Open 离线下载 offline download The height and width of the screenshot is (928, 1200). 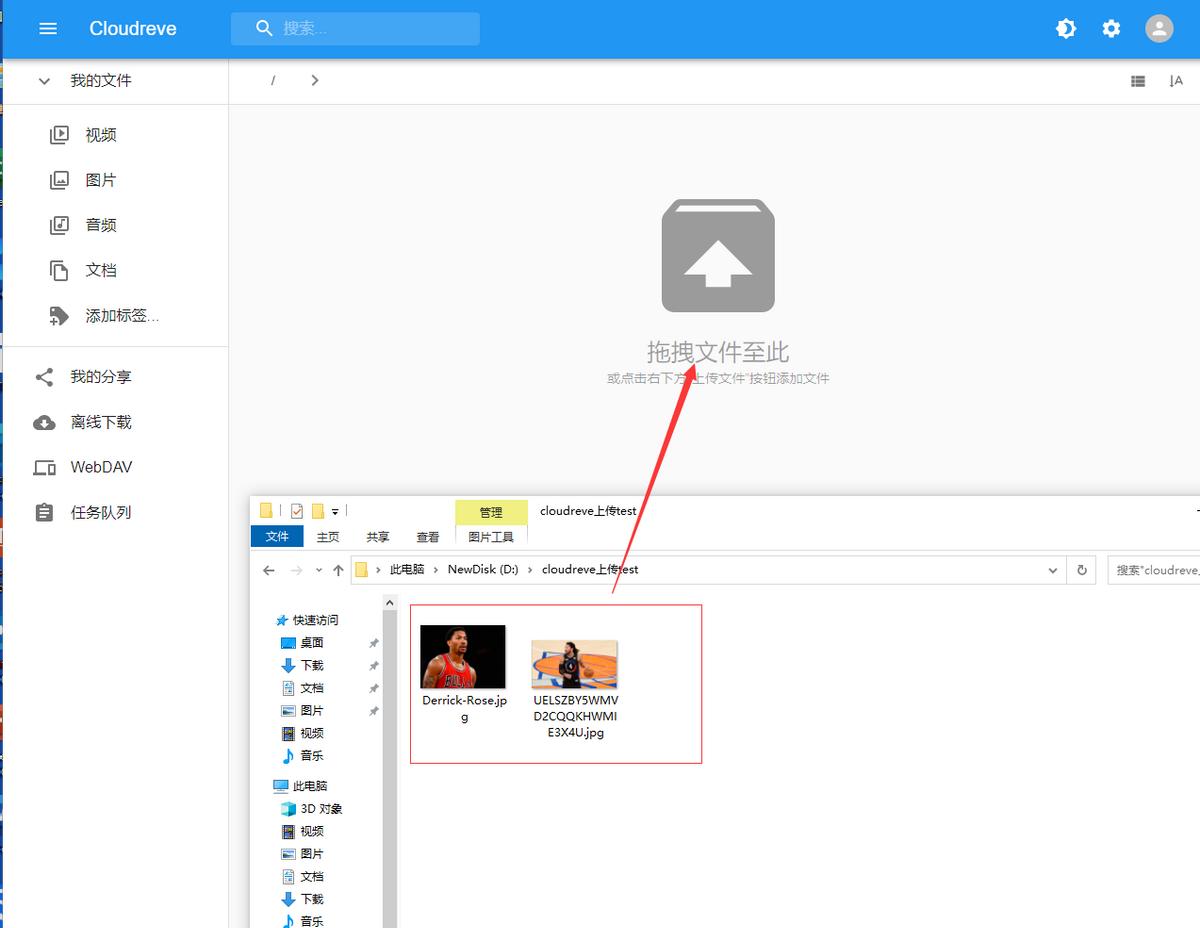coord(100,422)
